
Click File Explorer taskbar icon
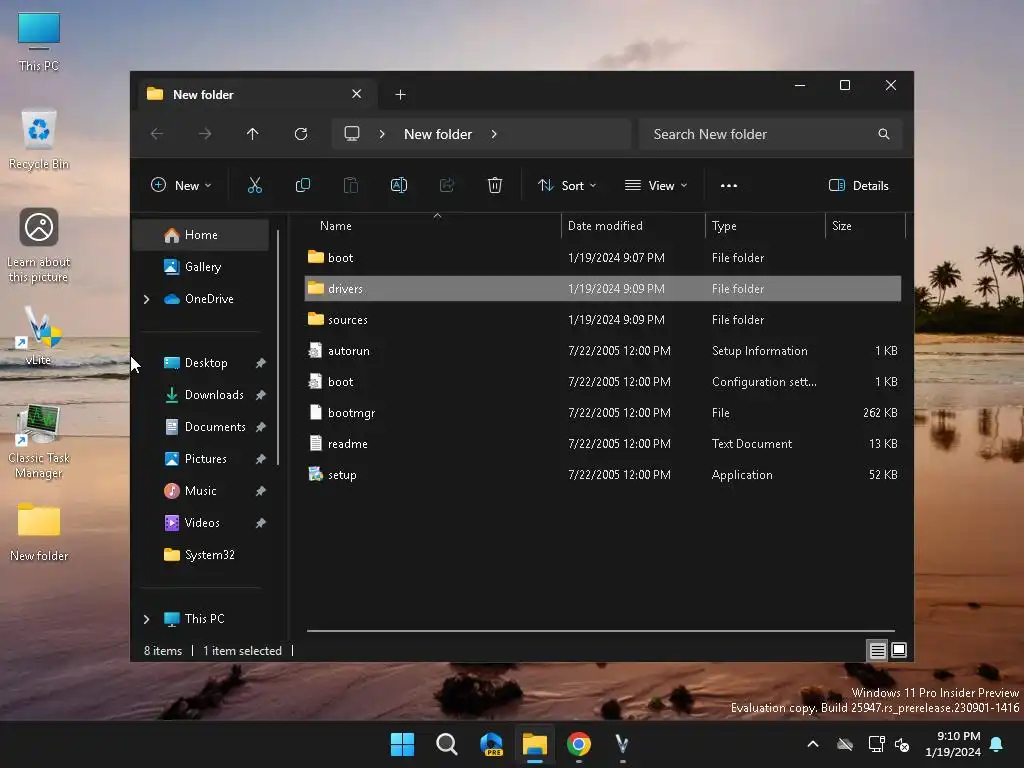[535, 744]
